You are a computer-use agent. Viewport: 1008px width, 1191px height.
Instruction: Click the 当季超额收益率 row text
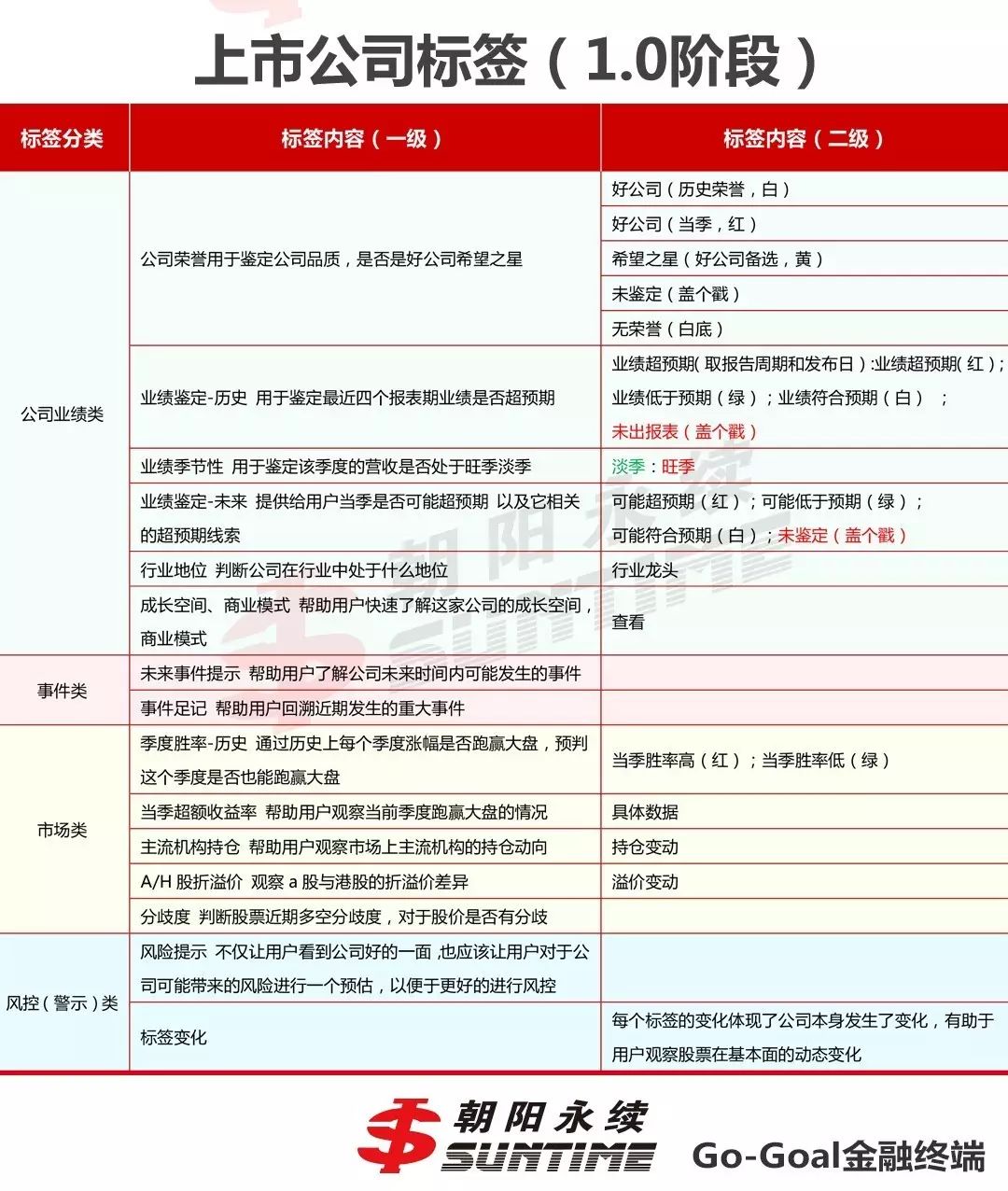tap(343, 812)
